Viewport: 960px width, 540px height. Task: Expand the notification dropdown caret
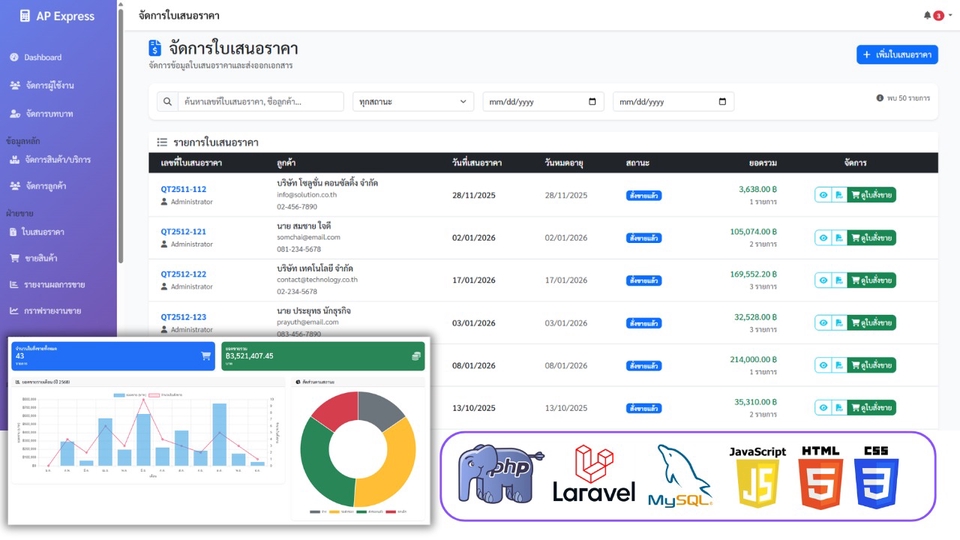[949, 16]
